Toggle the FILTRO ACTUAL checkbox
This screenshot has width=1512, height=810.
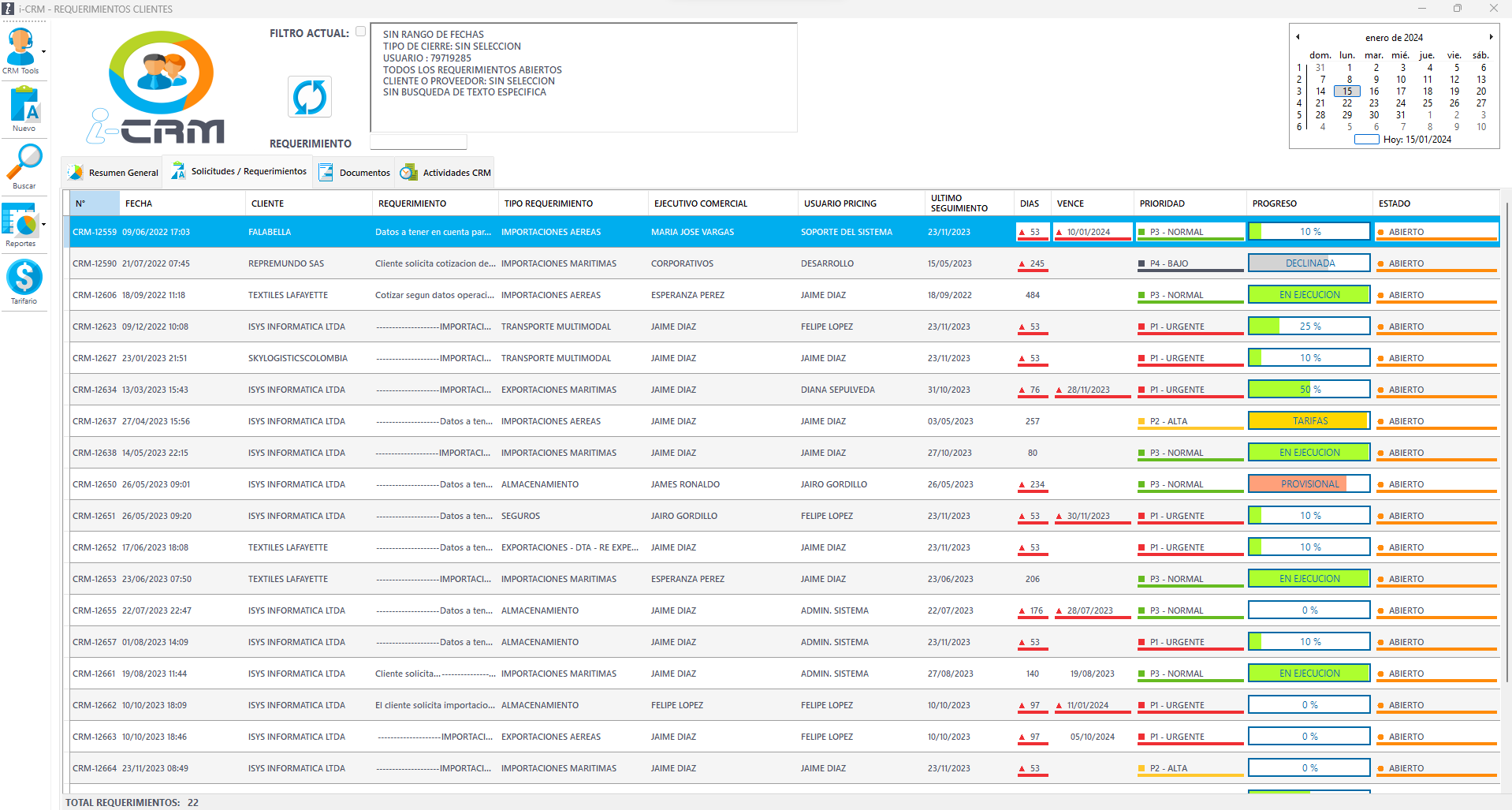click(x=360, y=32)
